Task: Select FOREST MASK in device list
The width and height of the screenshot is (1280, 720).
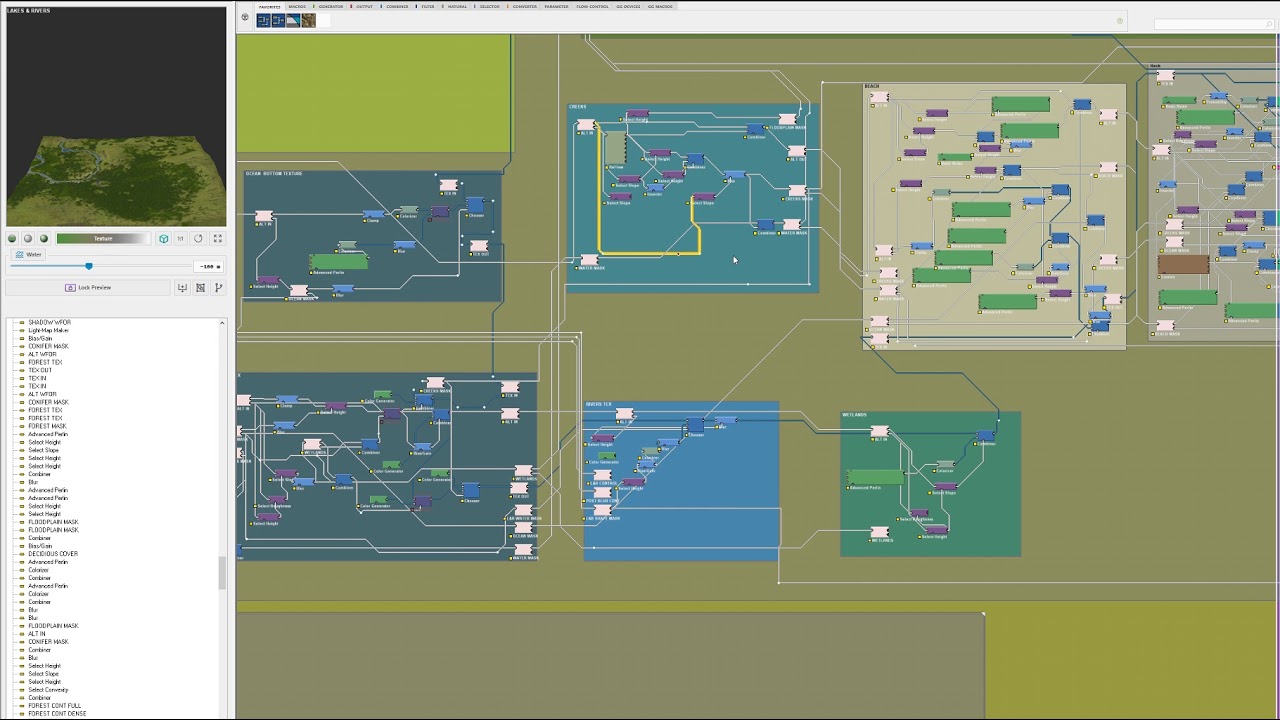Action: 47,426
